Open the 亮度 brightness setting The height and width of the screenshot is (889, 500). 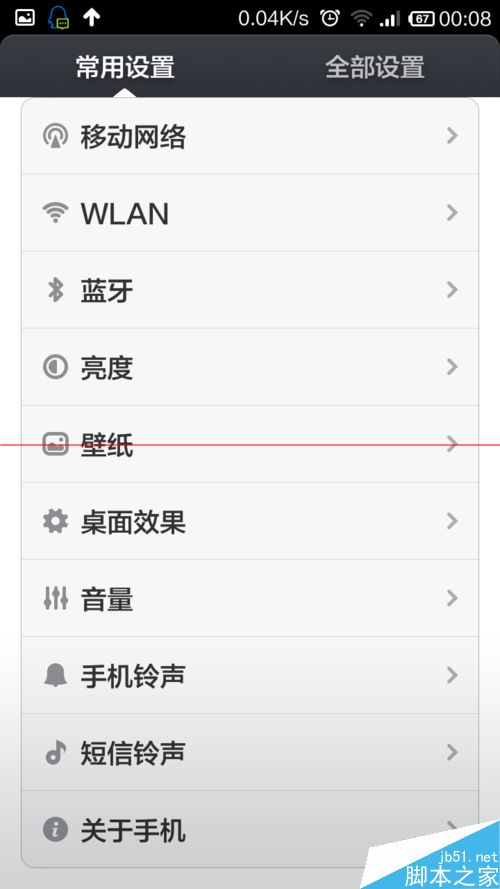click(250, 367)
